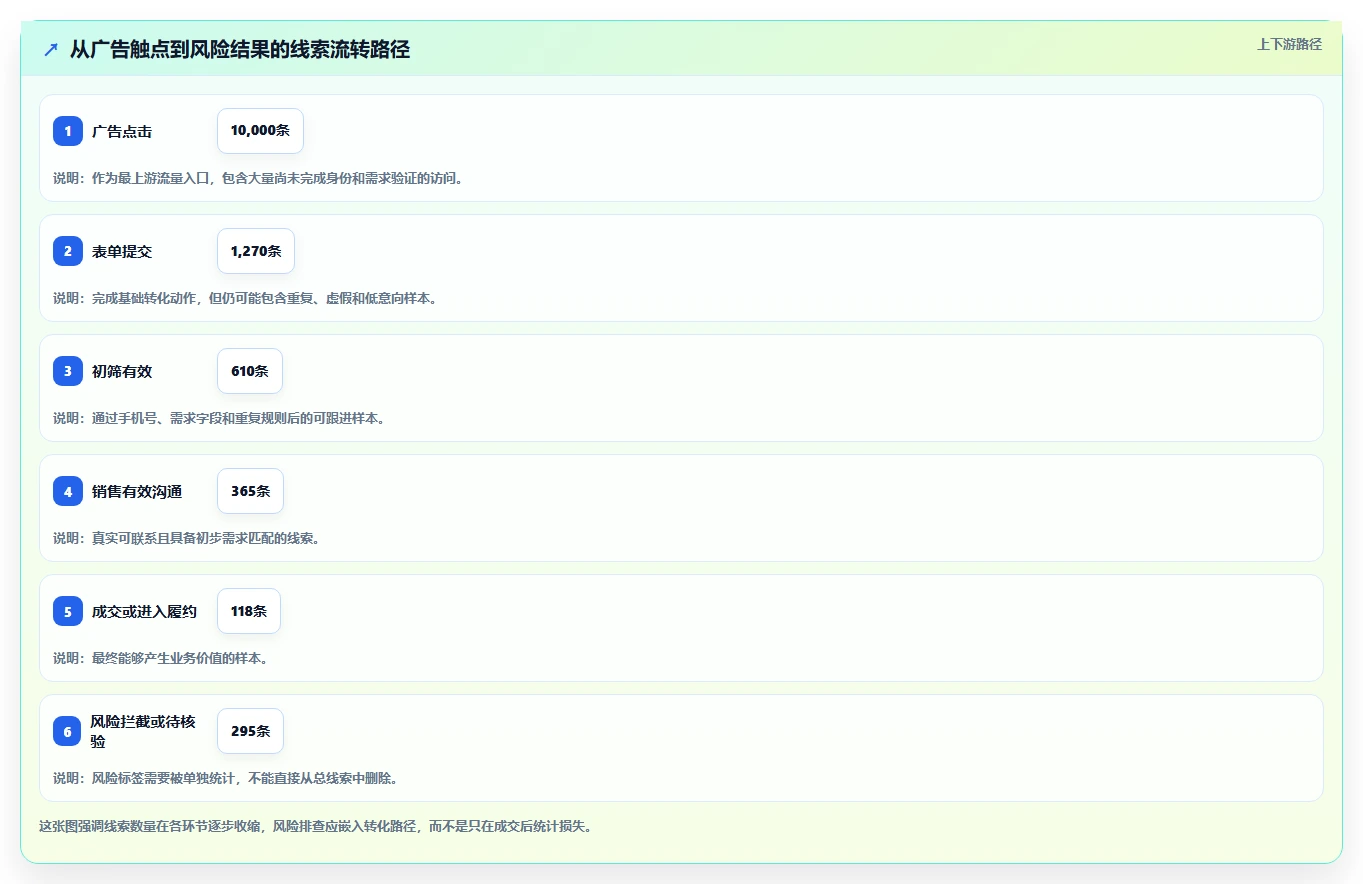Viewport: 1363px width, 884px height.
Task: Click step number 2 badge
Action: (68, 251)
